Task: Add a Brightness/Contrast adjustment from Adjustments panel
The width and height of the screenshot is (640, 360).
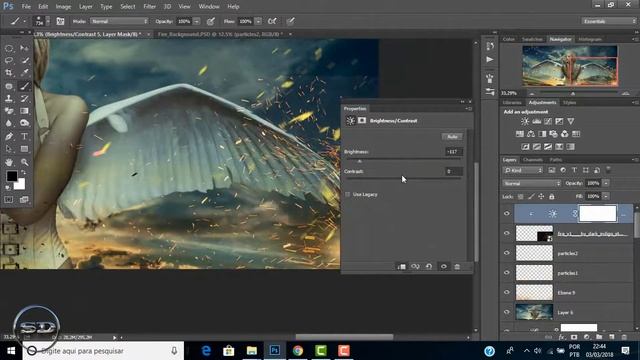Action: [x=525, y=121]
